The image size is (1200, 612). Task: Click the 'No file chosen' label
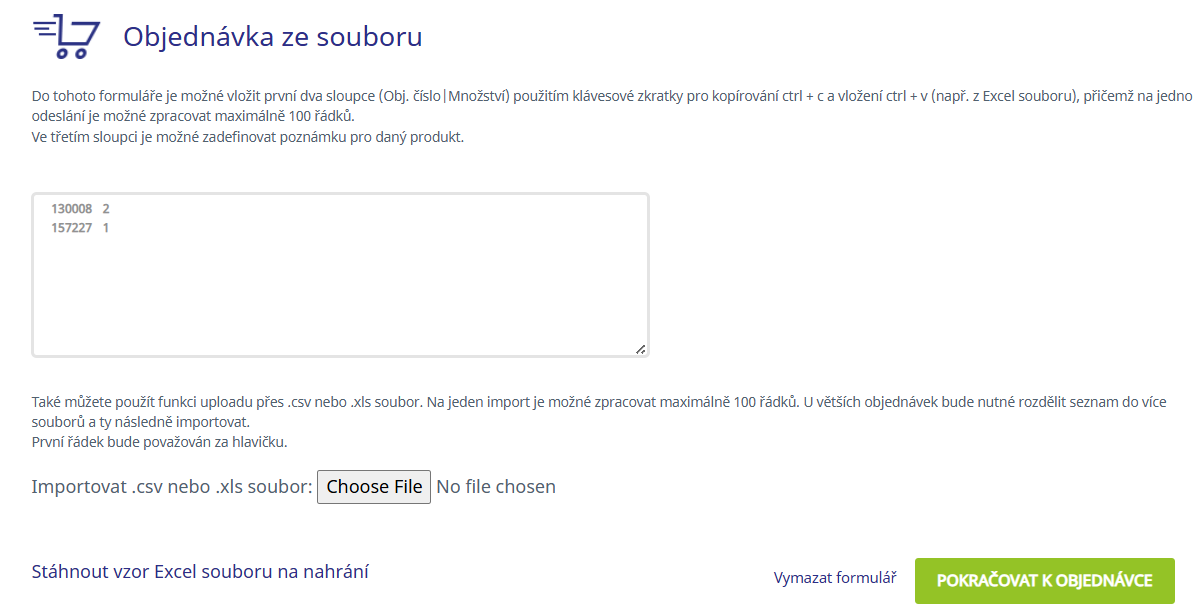[496, 487]
